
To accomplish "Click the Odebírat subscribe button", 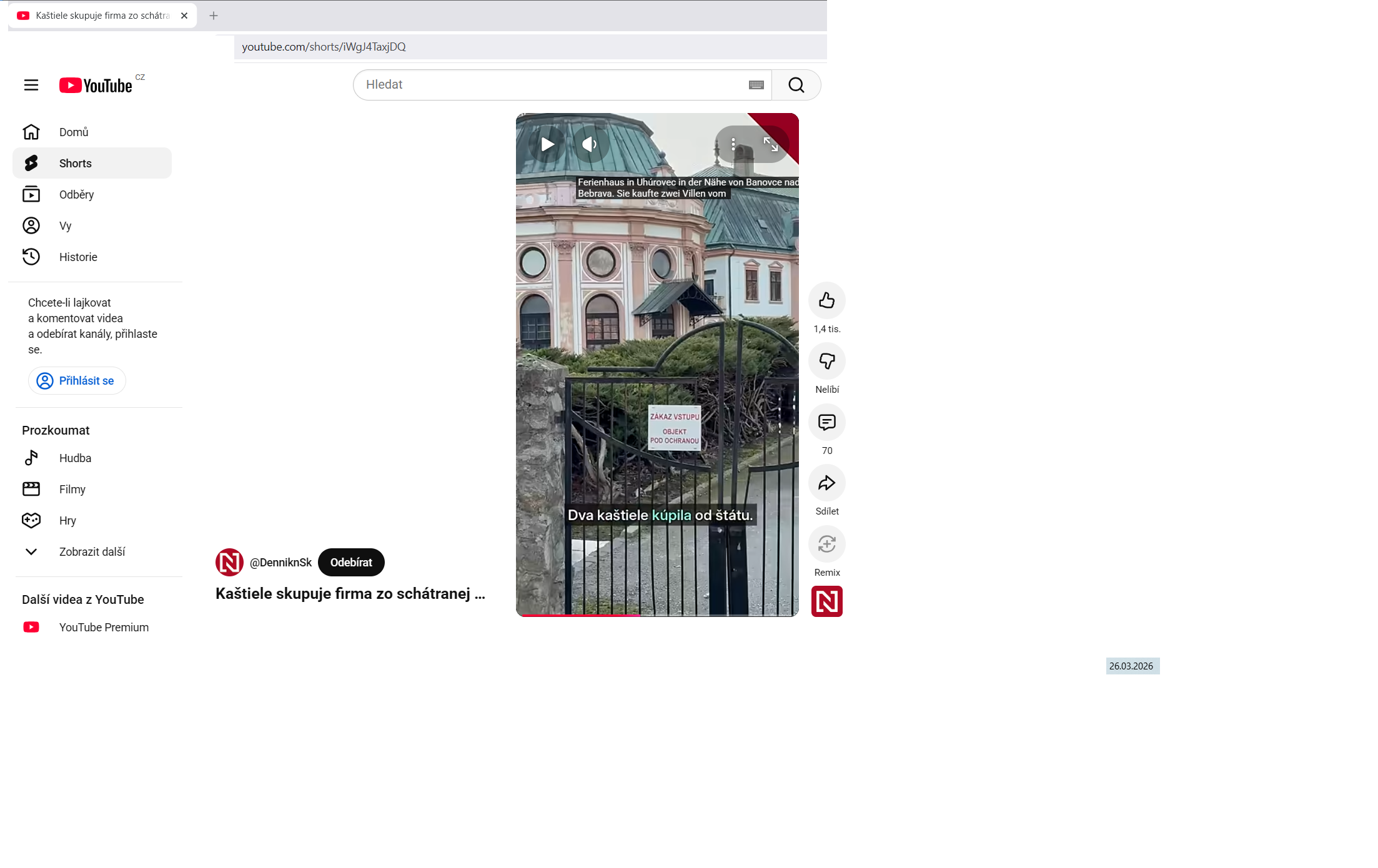I will pyautogui.click(x=351, y=562).
